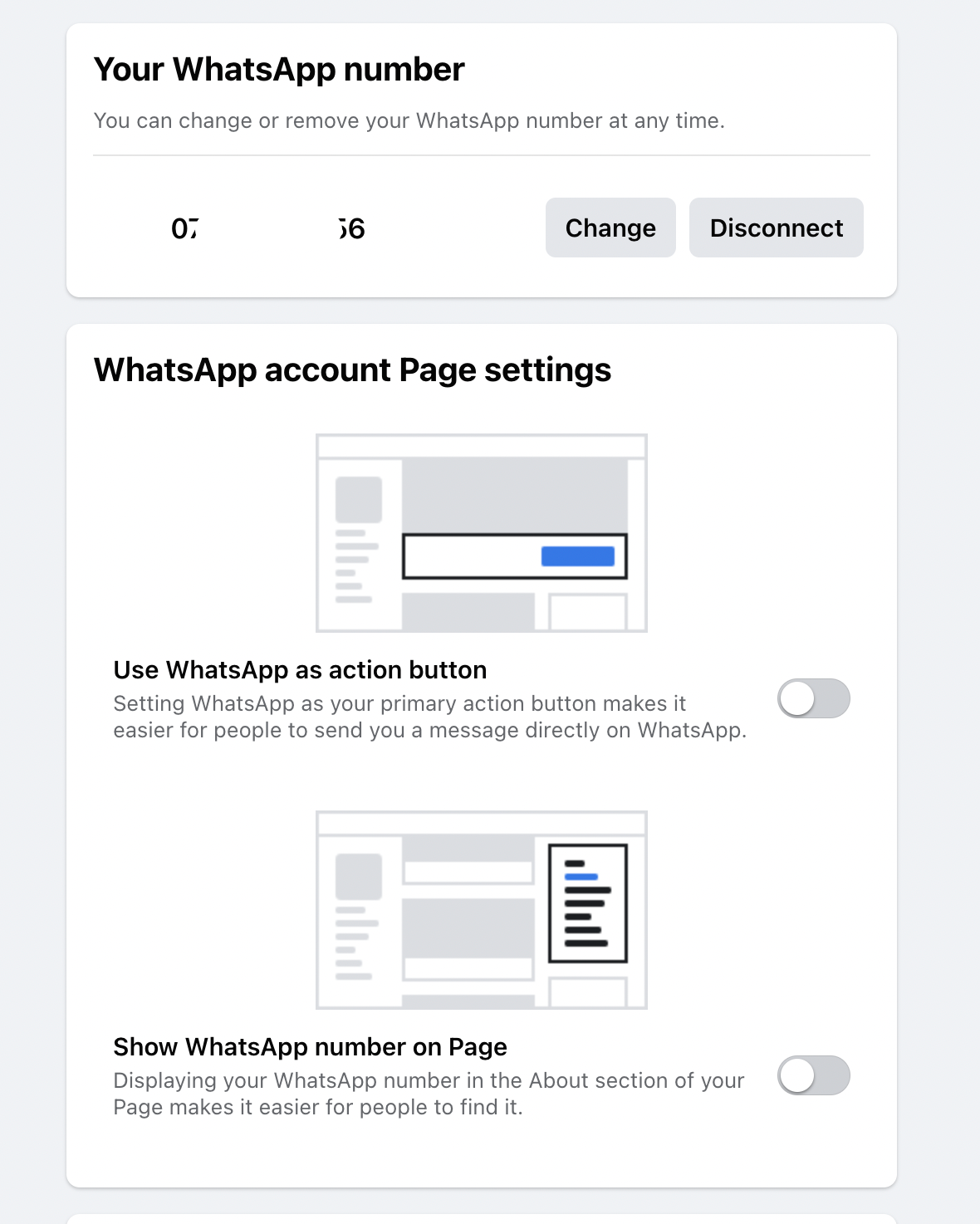Click the profile placeholder in first illustration
The image size is (980, 1224).
click(359, 500)
